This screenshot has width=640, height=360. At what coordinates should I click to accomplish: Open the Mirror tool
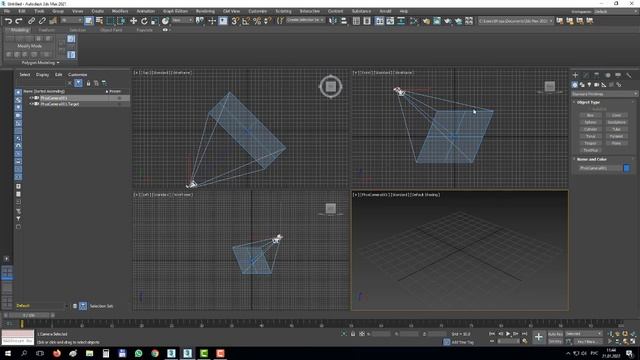333,21
